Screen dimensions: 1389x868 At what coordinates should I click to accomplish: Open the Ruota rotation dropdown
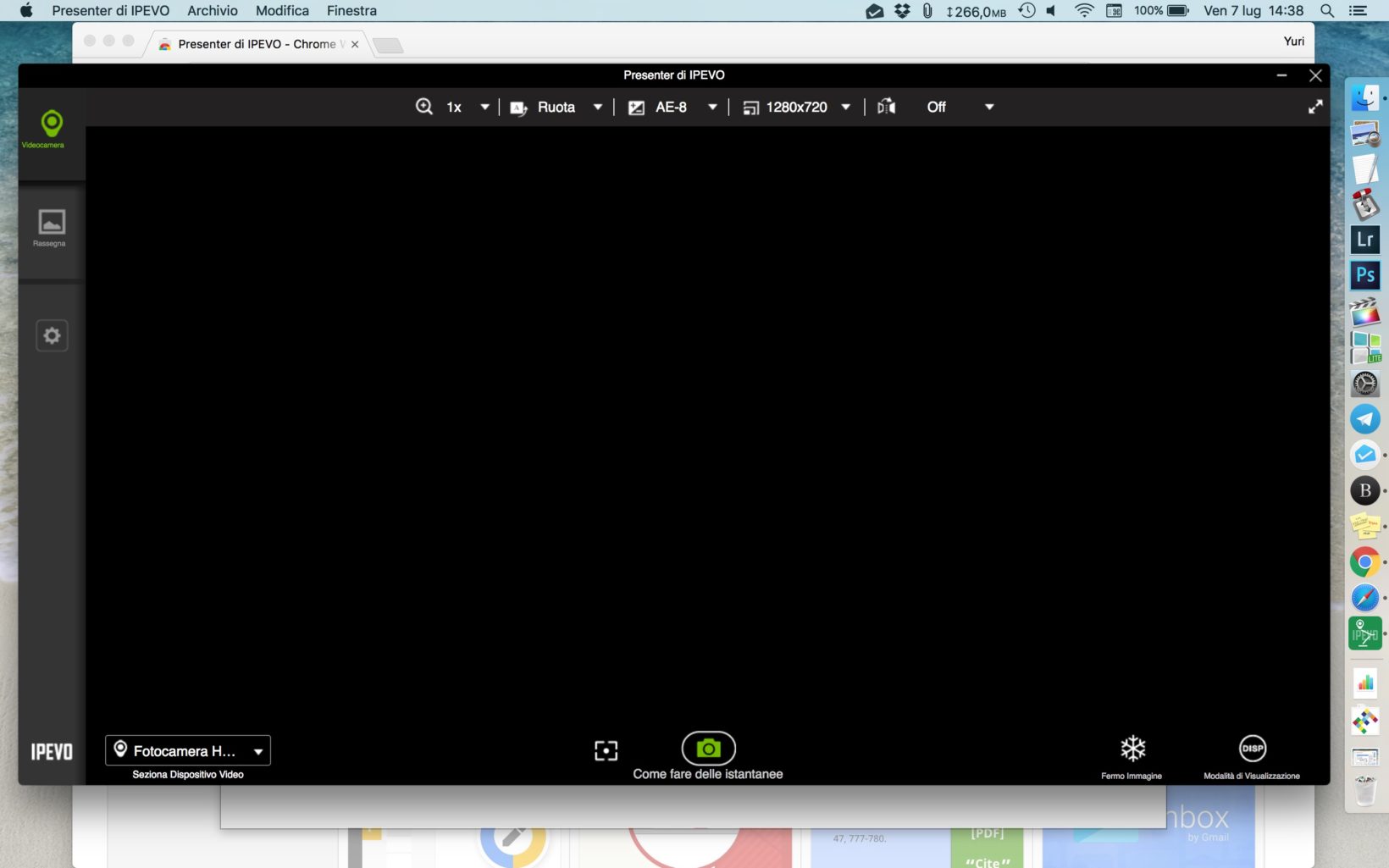598,108
